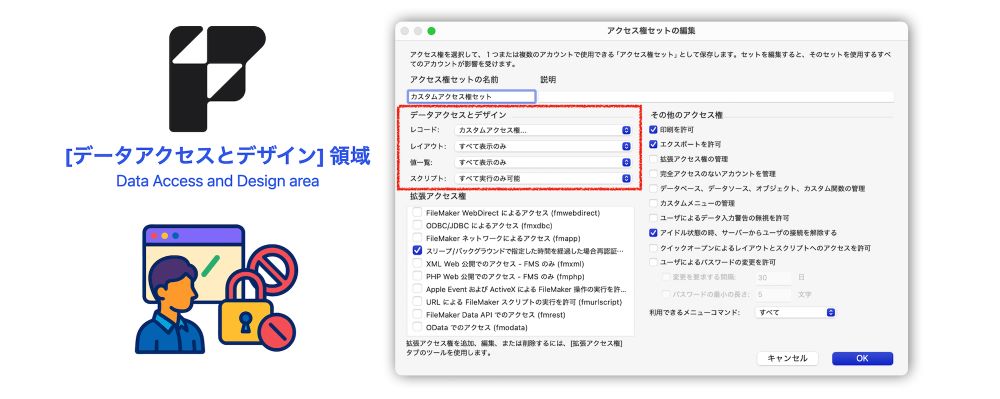Click the アクセス権セットの編集 window title

click(x=651, y=31)
